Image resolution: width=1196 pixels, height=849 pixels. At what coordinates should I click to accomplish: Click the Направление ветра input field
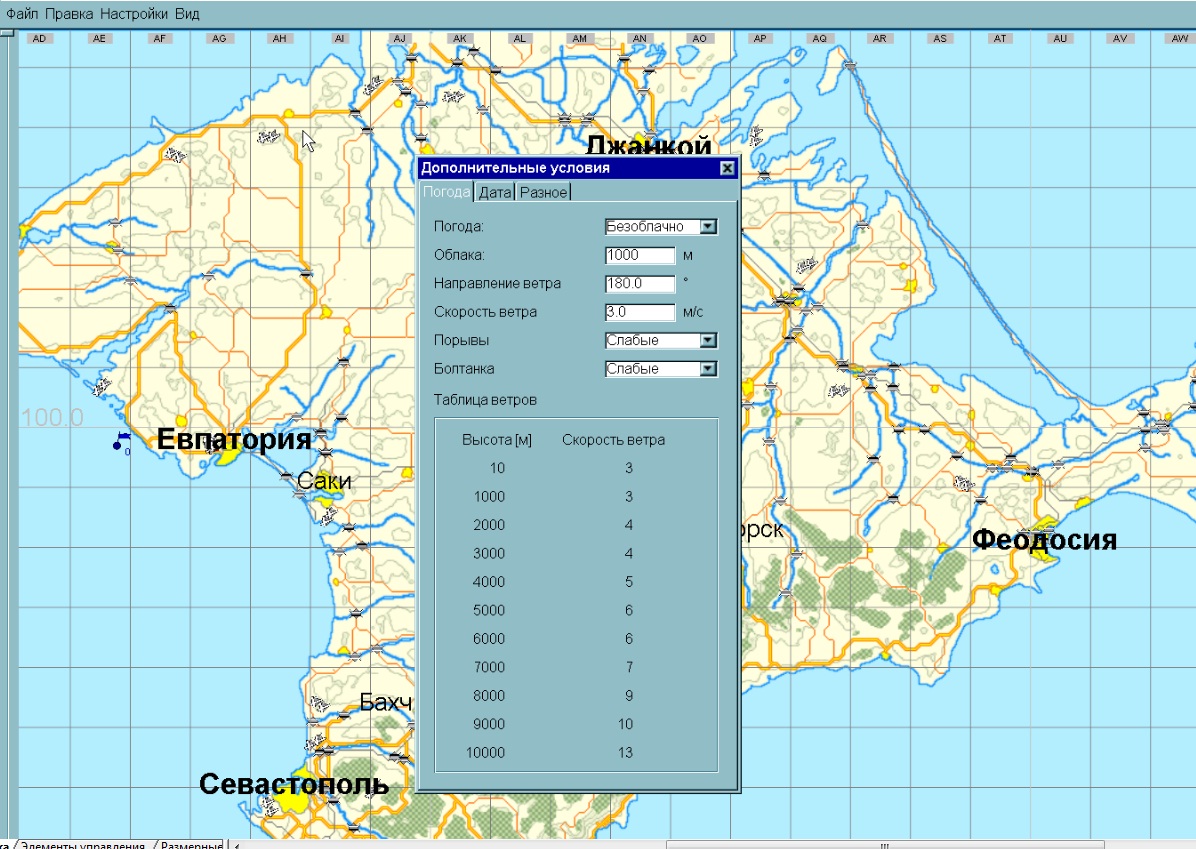640,284
